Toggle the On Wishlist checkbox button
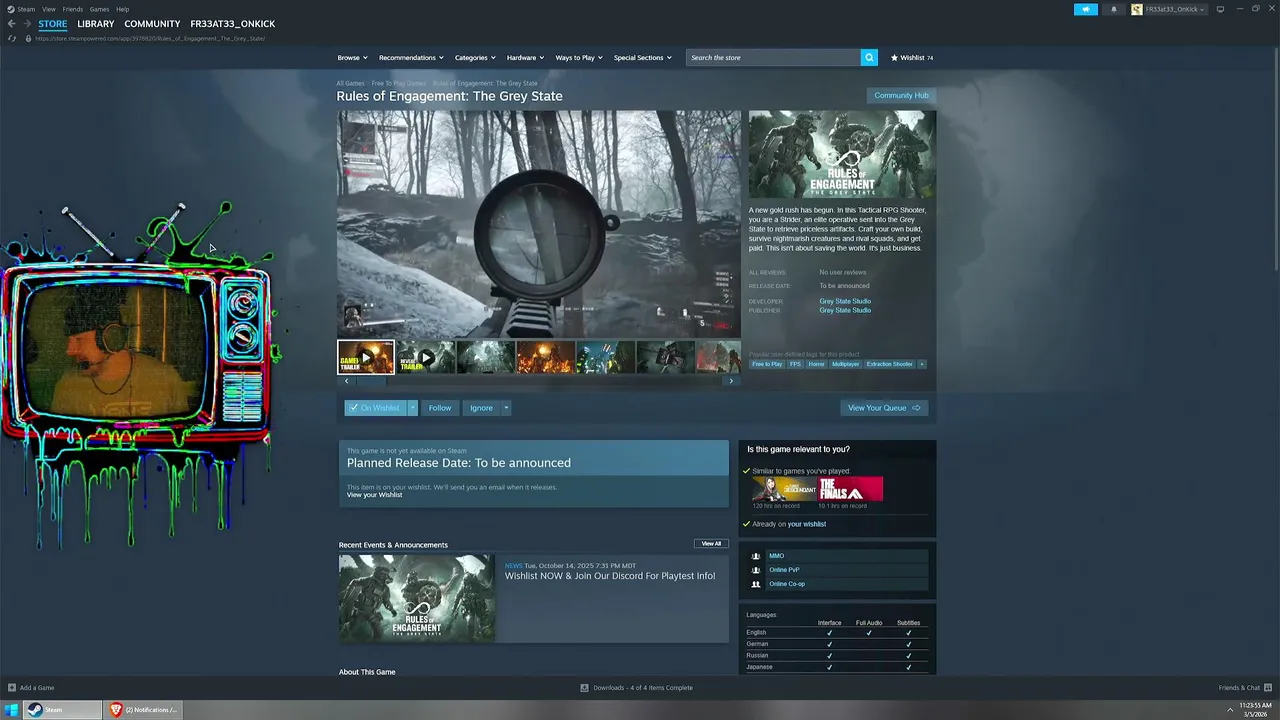The width and height of the screenshot is (1280, 720). (375, 408)
